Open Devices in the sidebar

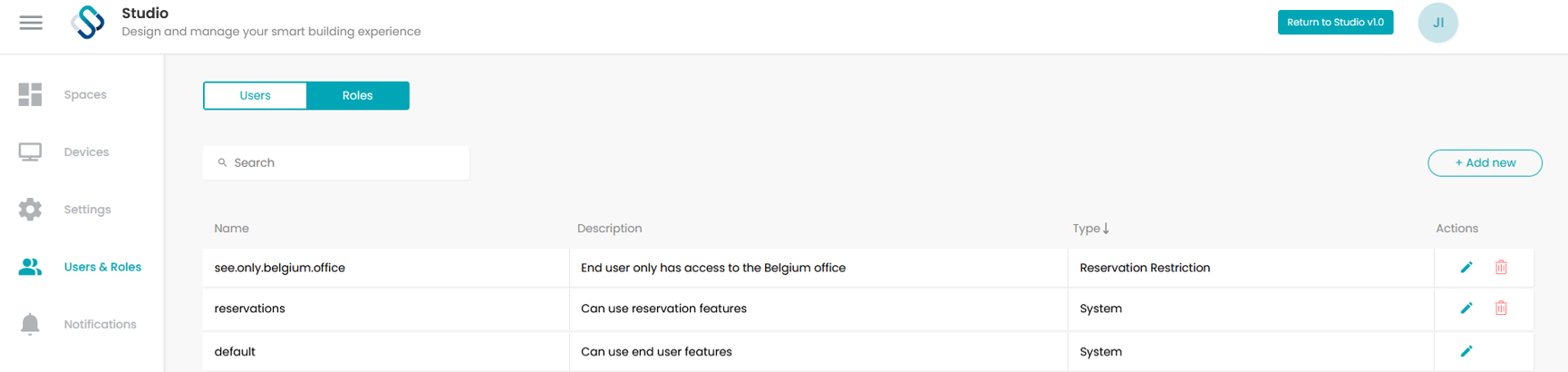coord(86,152)
